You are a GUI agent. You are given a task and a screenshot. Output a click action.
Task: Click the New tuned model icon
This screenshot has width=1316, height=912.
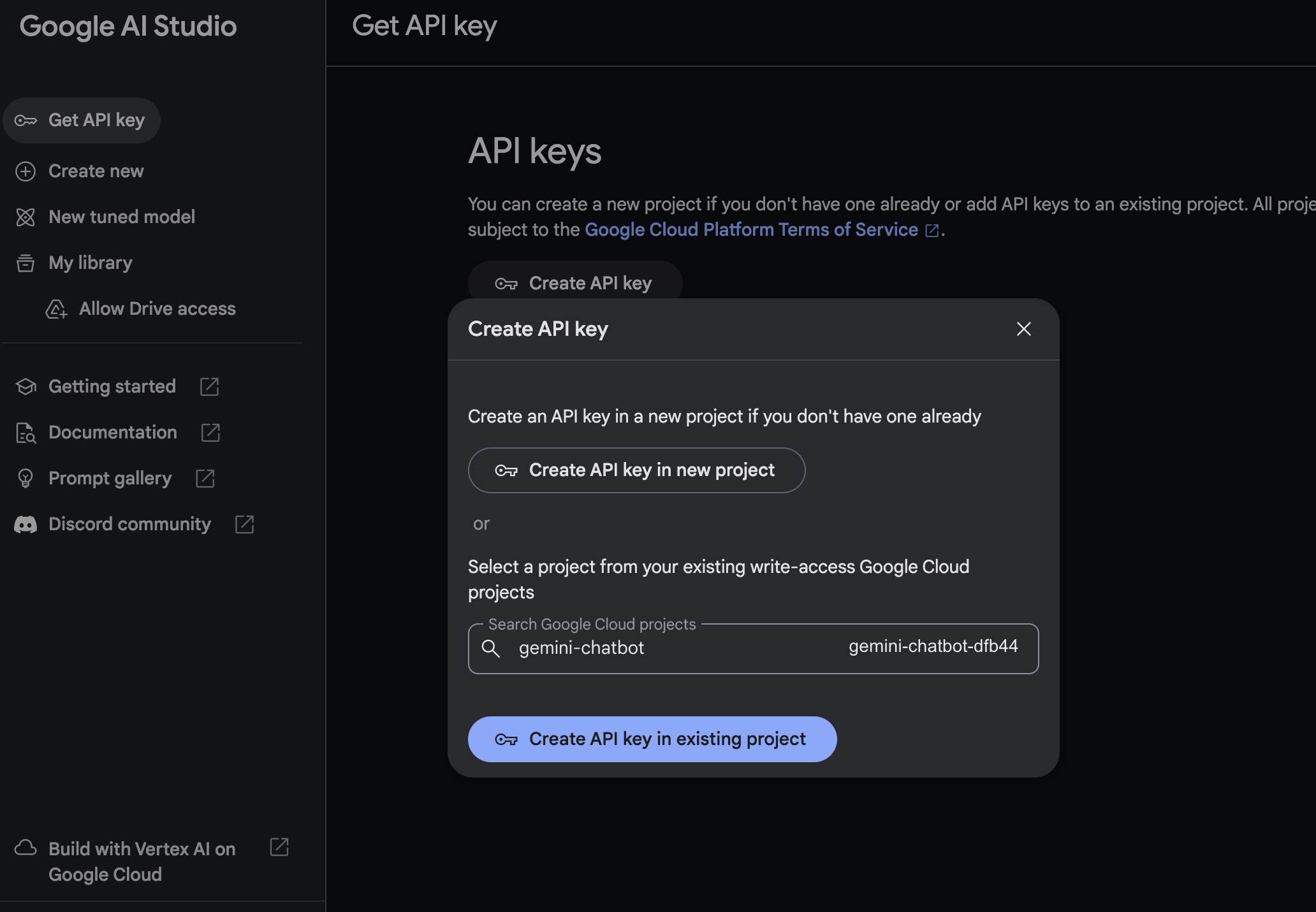click(x=26, y=216)
